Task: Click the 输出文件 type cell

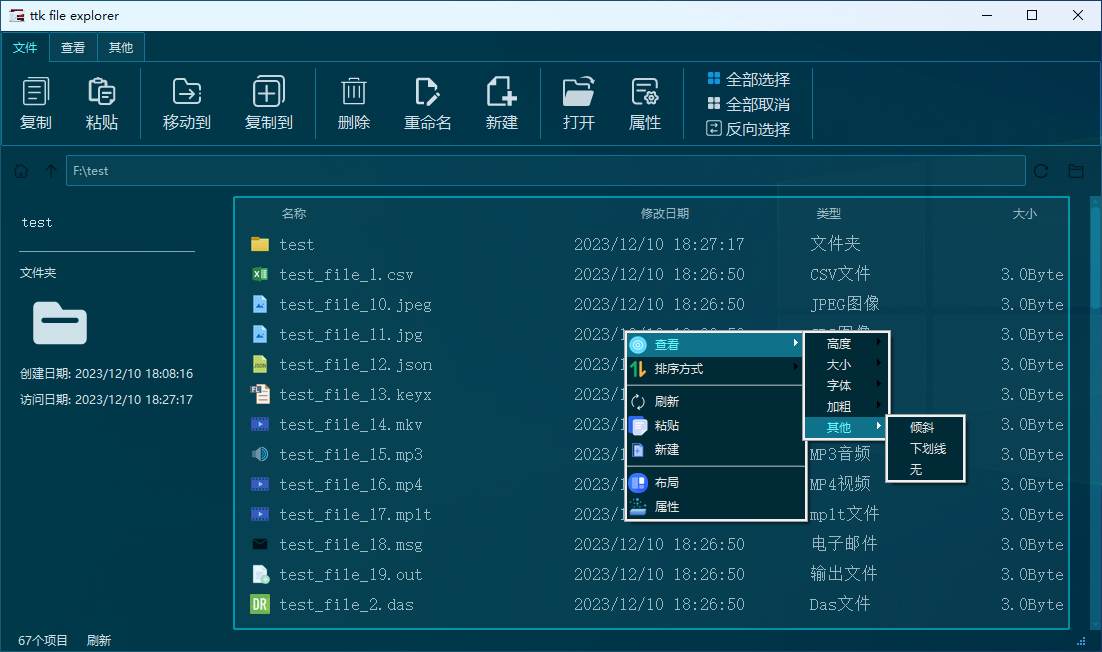Action: coord(843,574)
